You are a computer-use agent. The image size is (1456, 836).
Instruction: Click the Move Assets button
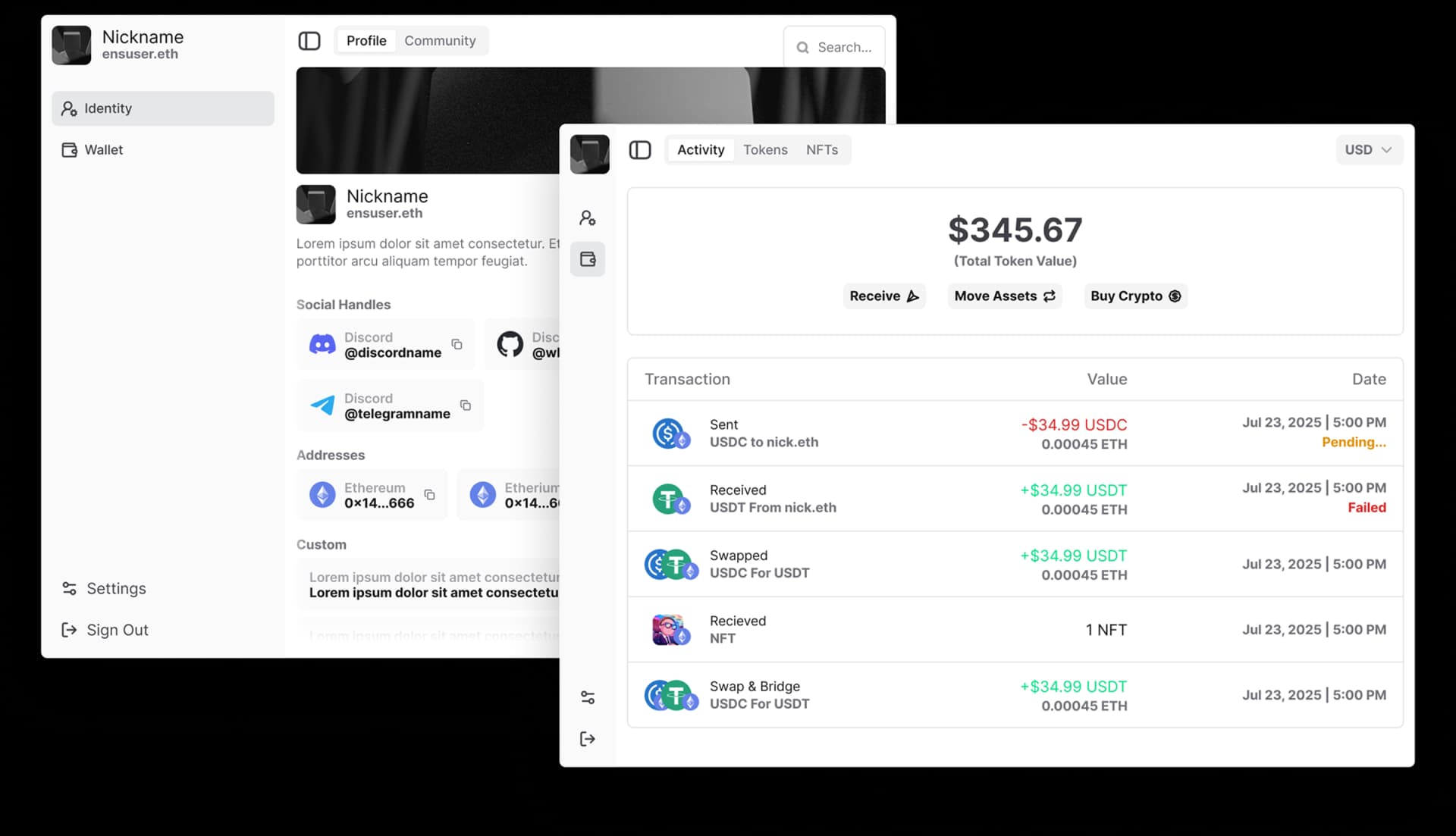click(1004, 296)
